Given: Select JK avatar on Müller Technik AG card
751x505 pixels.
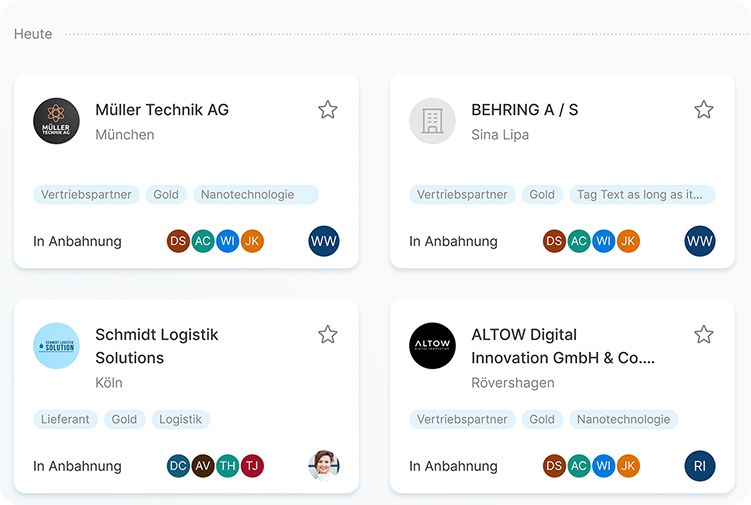Looking at the screenshot, I should point(252,241).
